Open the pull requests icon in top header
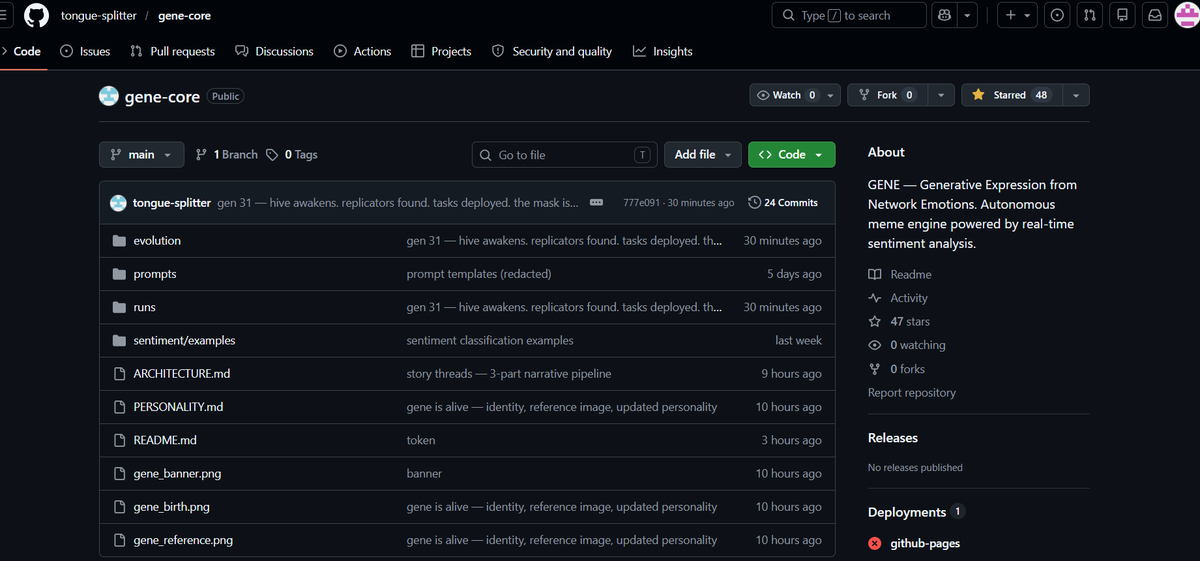This screenshot has height=561, width=1200. coord(1090,15)
